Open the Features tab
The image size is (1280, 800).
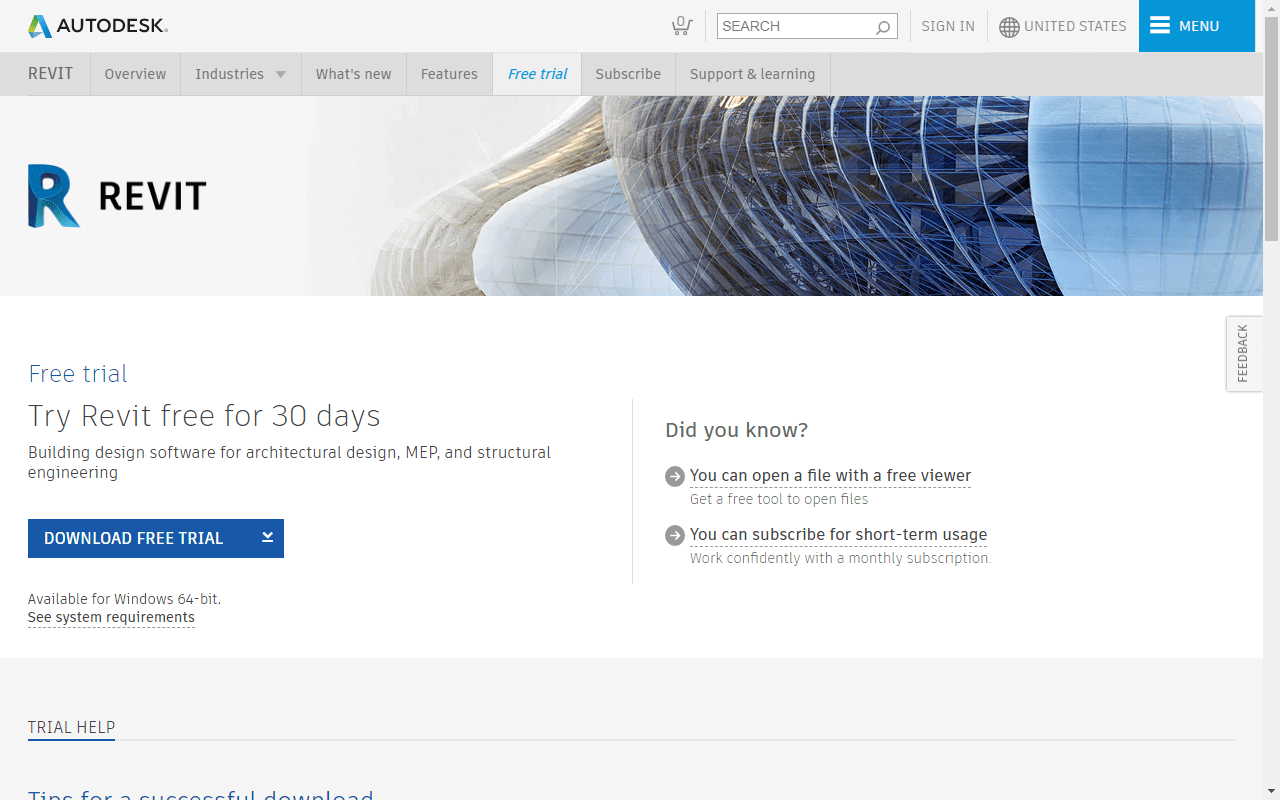tap(449, 74)
